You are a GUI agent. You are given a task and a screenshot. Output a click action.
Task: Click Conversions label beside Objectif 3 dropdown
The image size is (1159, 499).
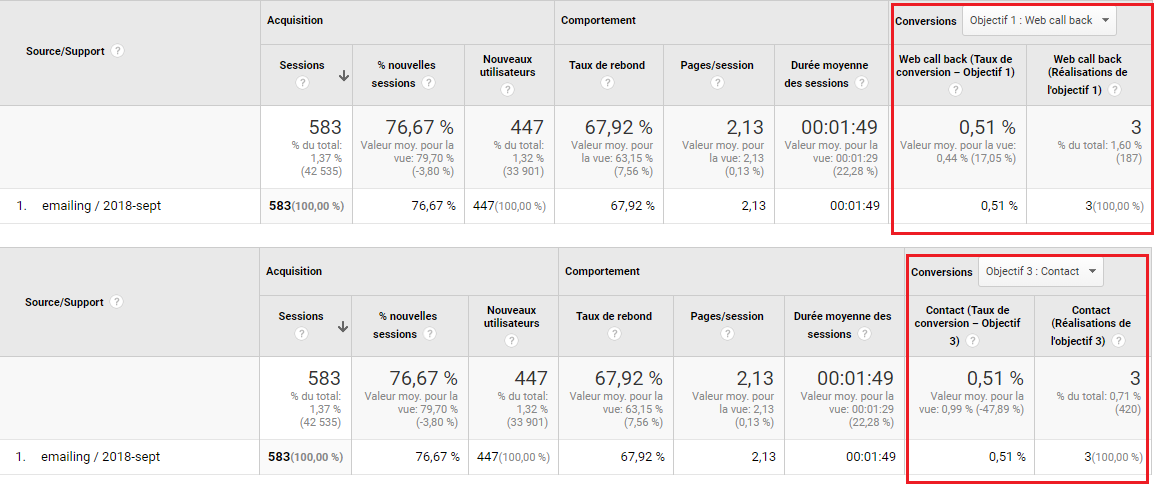point(942,272)
